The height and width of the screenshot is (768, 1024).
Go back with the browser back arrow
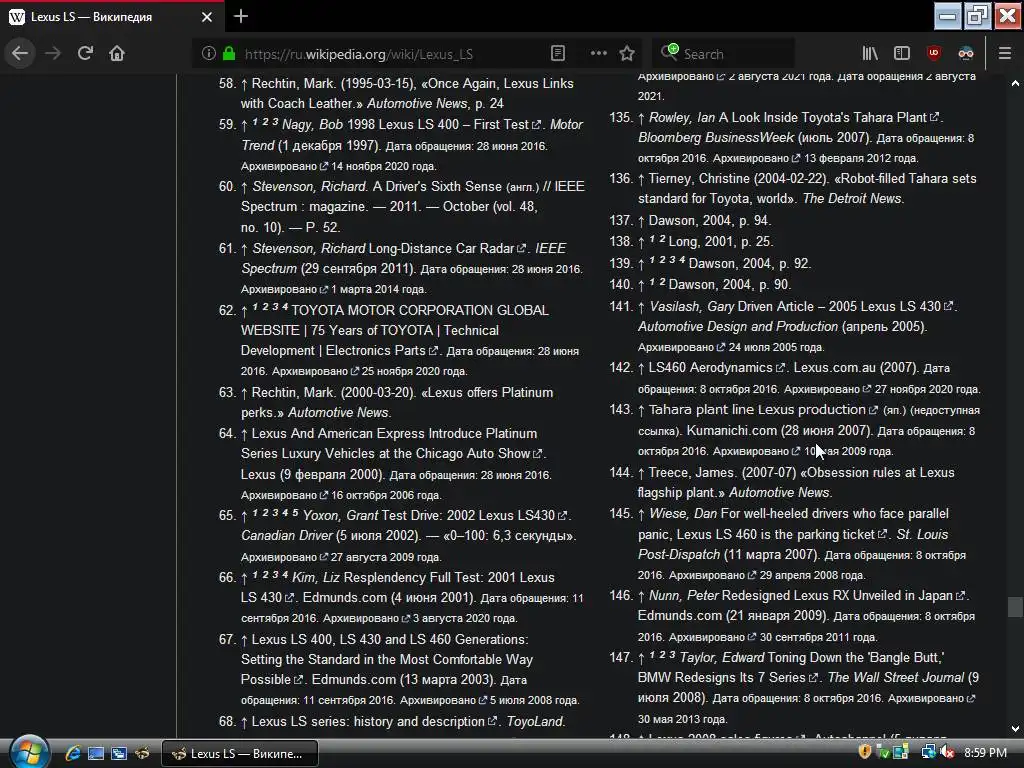pyautogui.click(x=20, y=53)
